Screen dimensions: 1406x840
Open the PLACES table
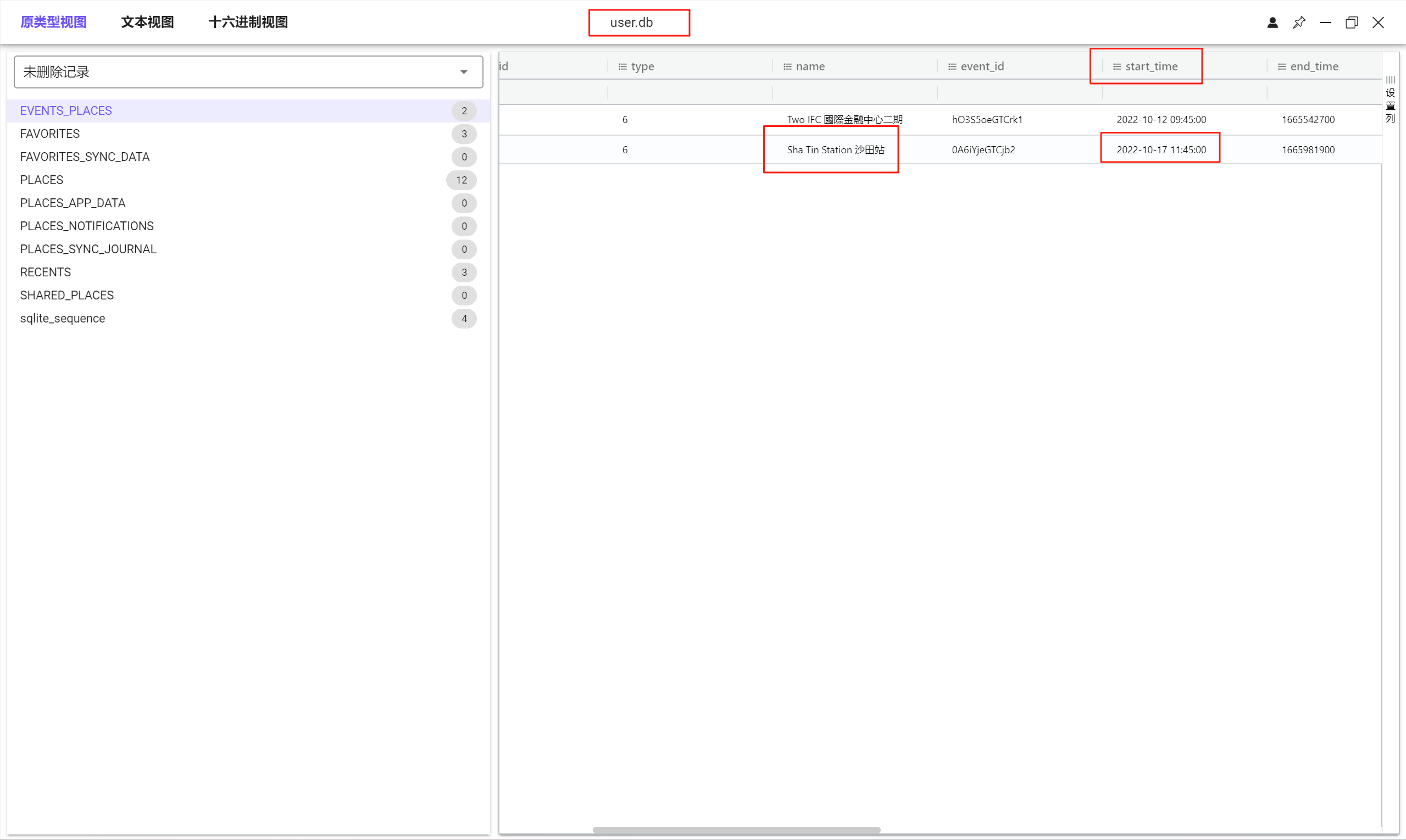coord(42,180)
